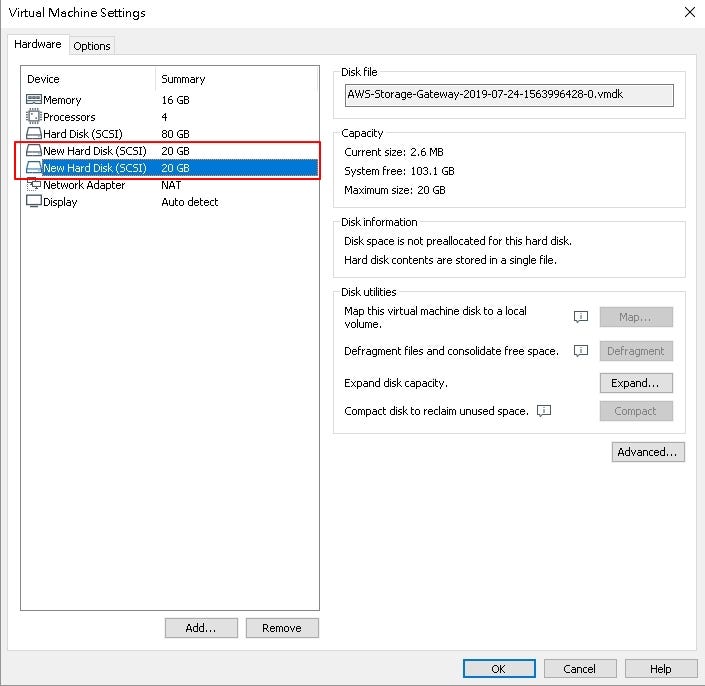Switch to the Hardware tab

38,45
